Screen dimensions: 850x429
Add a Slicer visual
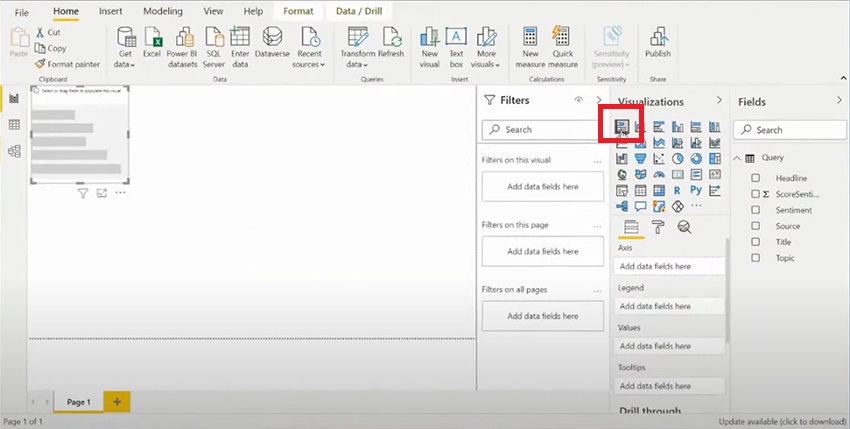point(622,190)
